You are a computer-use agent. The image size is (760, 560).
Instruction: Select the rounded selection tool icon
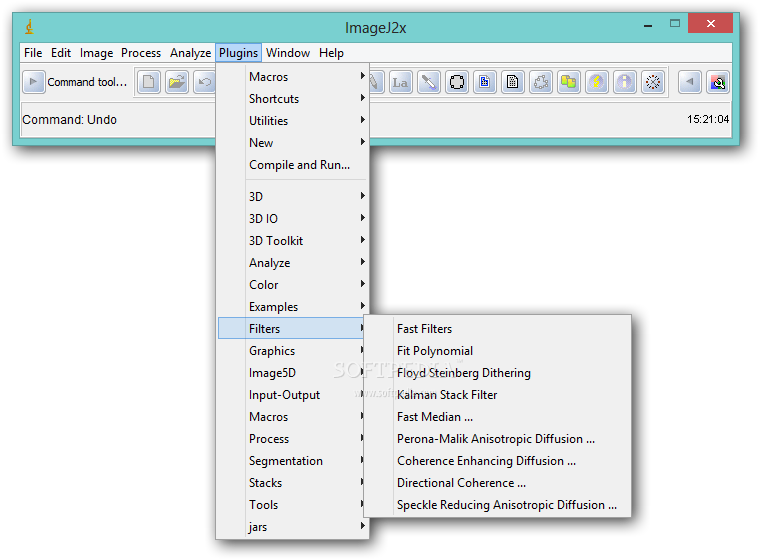click(457, 82)
